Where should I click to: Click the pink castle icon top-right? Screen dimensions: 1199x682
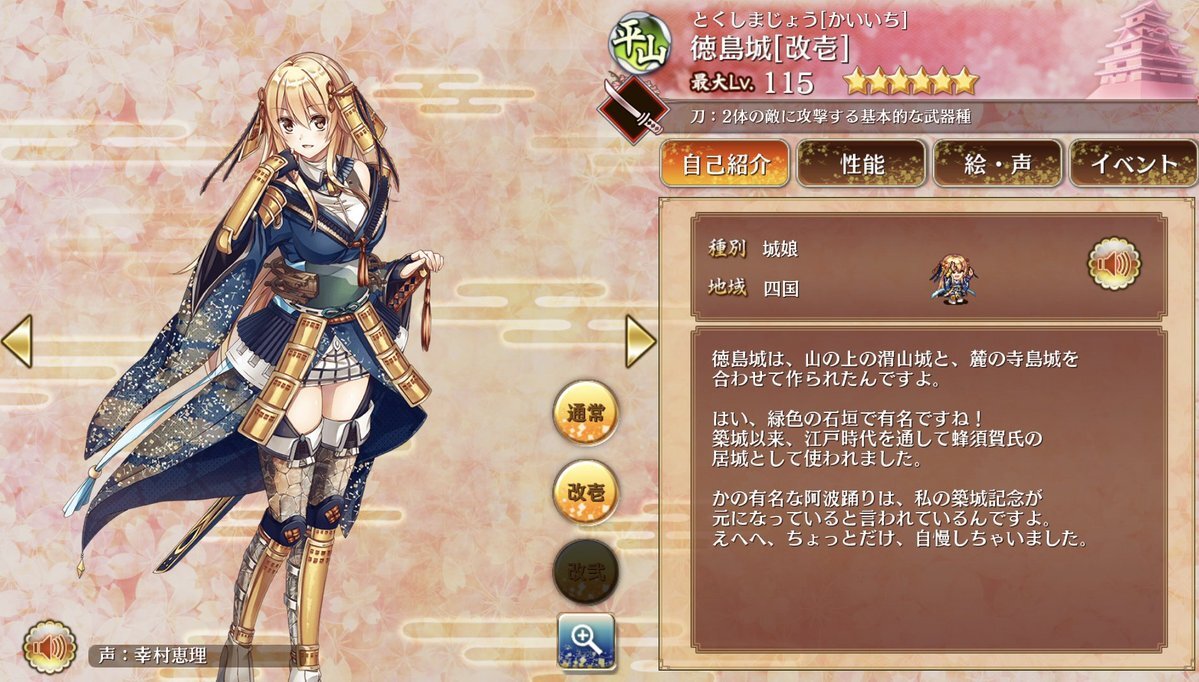coord(1145,50)
